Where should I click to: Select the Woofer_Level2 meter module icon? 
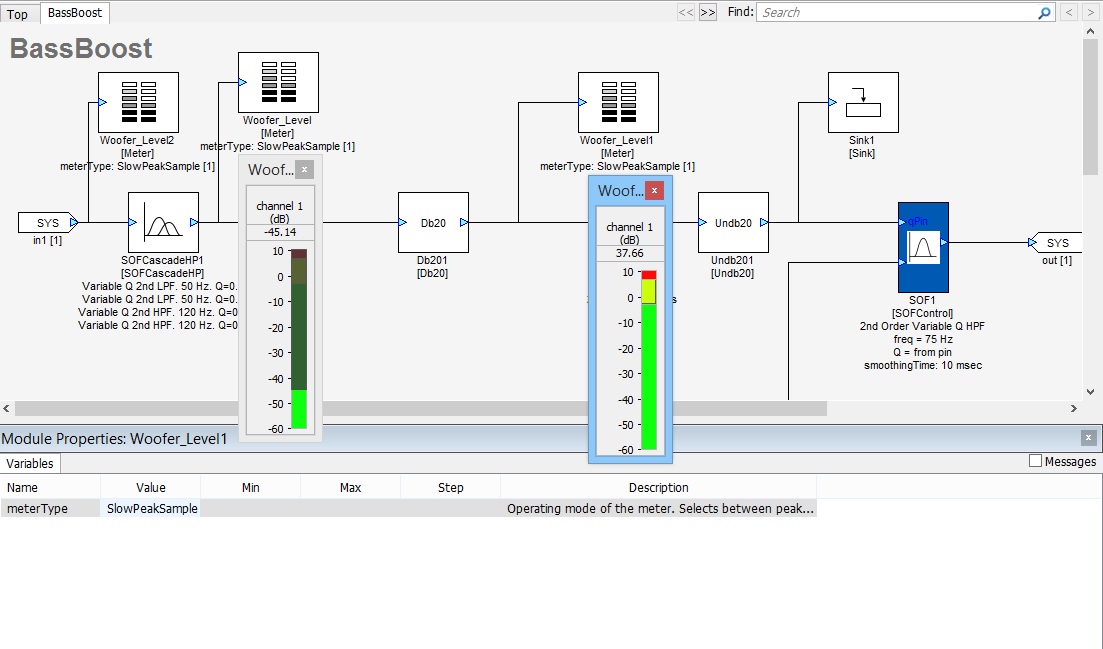(139, 102)
